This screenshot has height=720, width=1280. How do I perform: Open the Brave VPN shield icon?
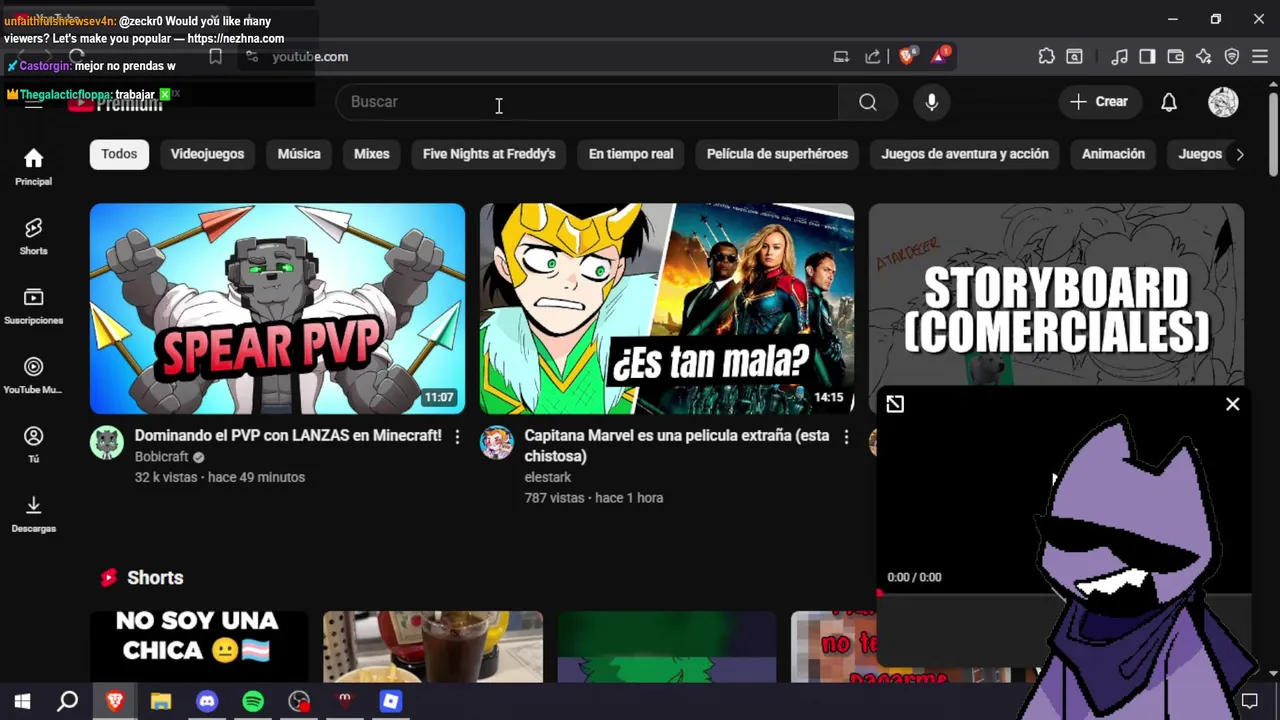[1232, 57]
